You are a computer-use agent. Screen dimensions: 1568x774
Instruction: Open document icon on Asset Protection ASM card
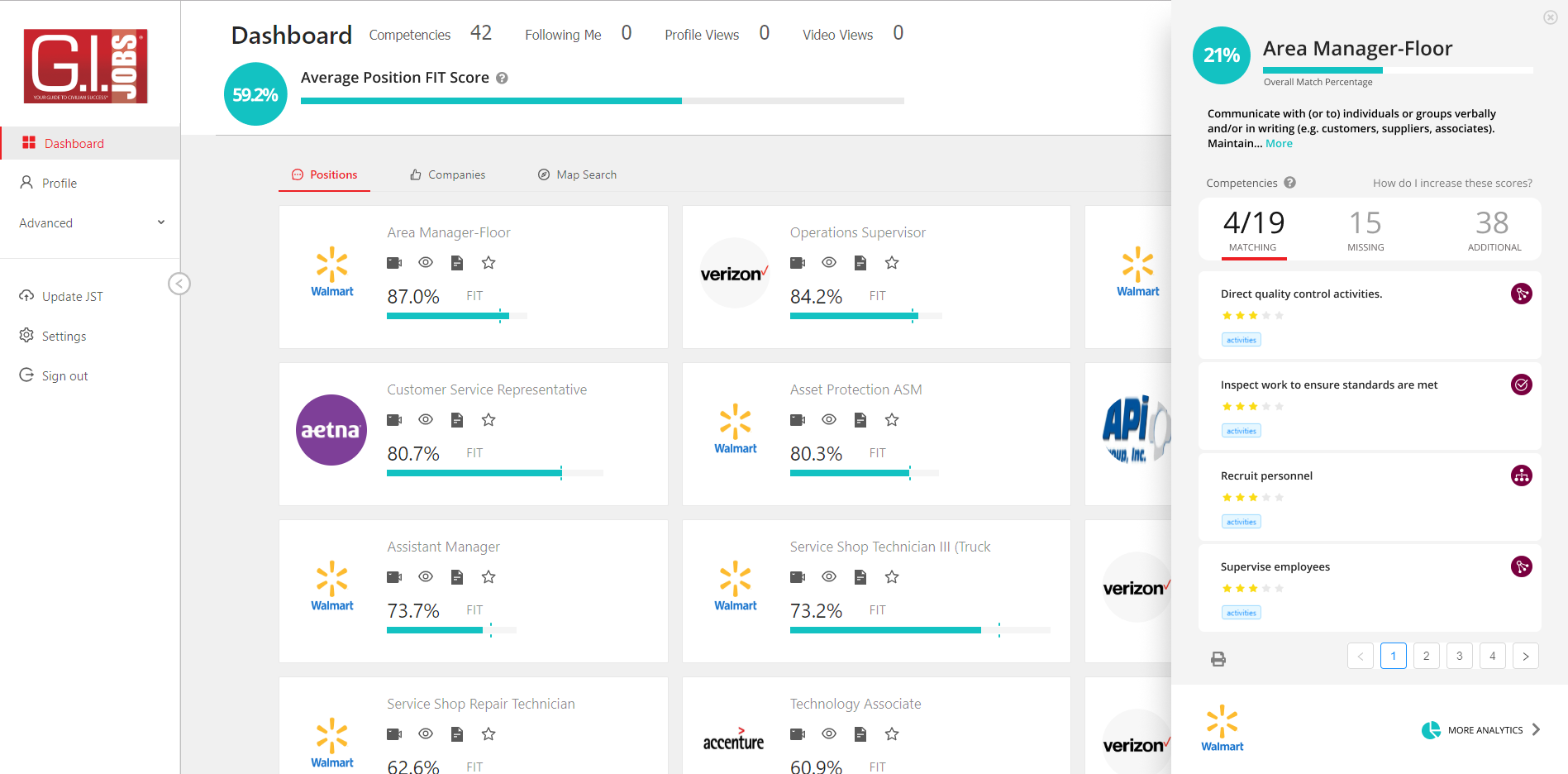(x=860, y=420)
